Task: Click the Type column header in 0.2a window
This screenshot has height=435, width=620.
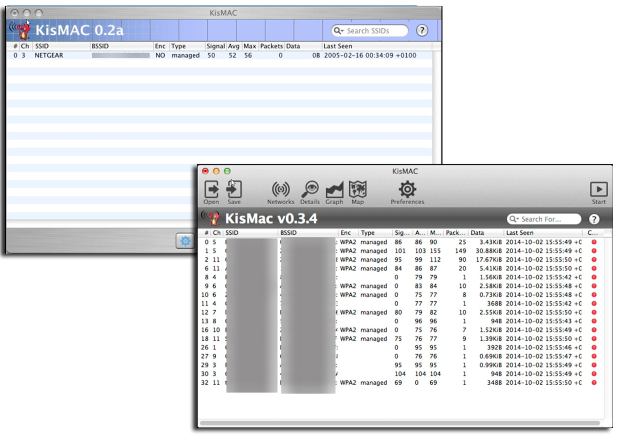Action: pos(185,46)
